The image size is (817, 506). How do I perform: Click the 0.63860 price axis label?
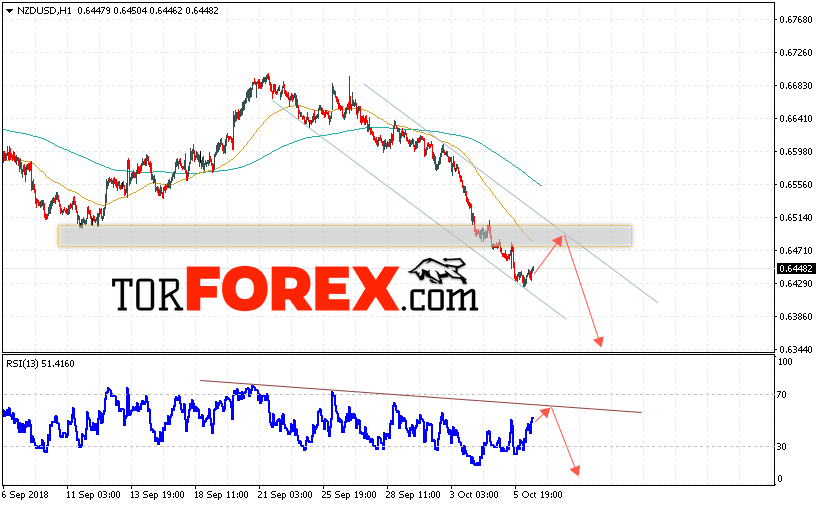(x=796, y=316)
